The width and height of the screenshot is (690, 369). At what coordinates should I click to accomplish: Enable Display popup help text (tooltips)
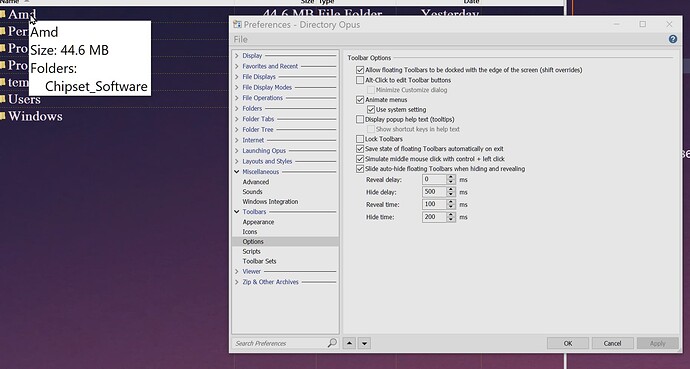(360, 119)
